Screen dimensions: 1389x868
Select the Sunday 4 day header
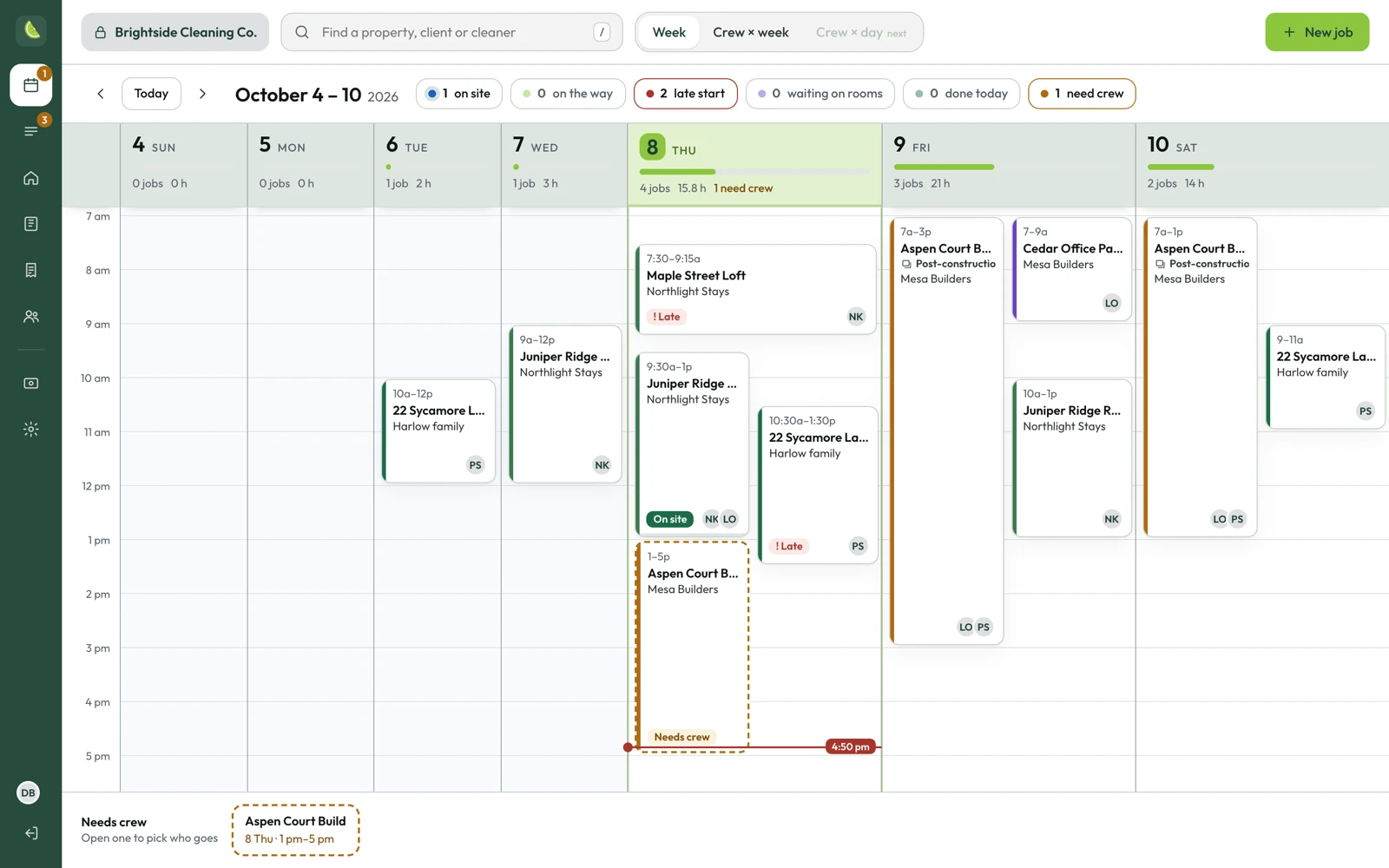(184, 165)
